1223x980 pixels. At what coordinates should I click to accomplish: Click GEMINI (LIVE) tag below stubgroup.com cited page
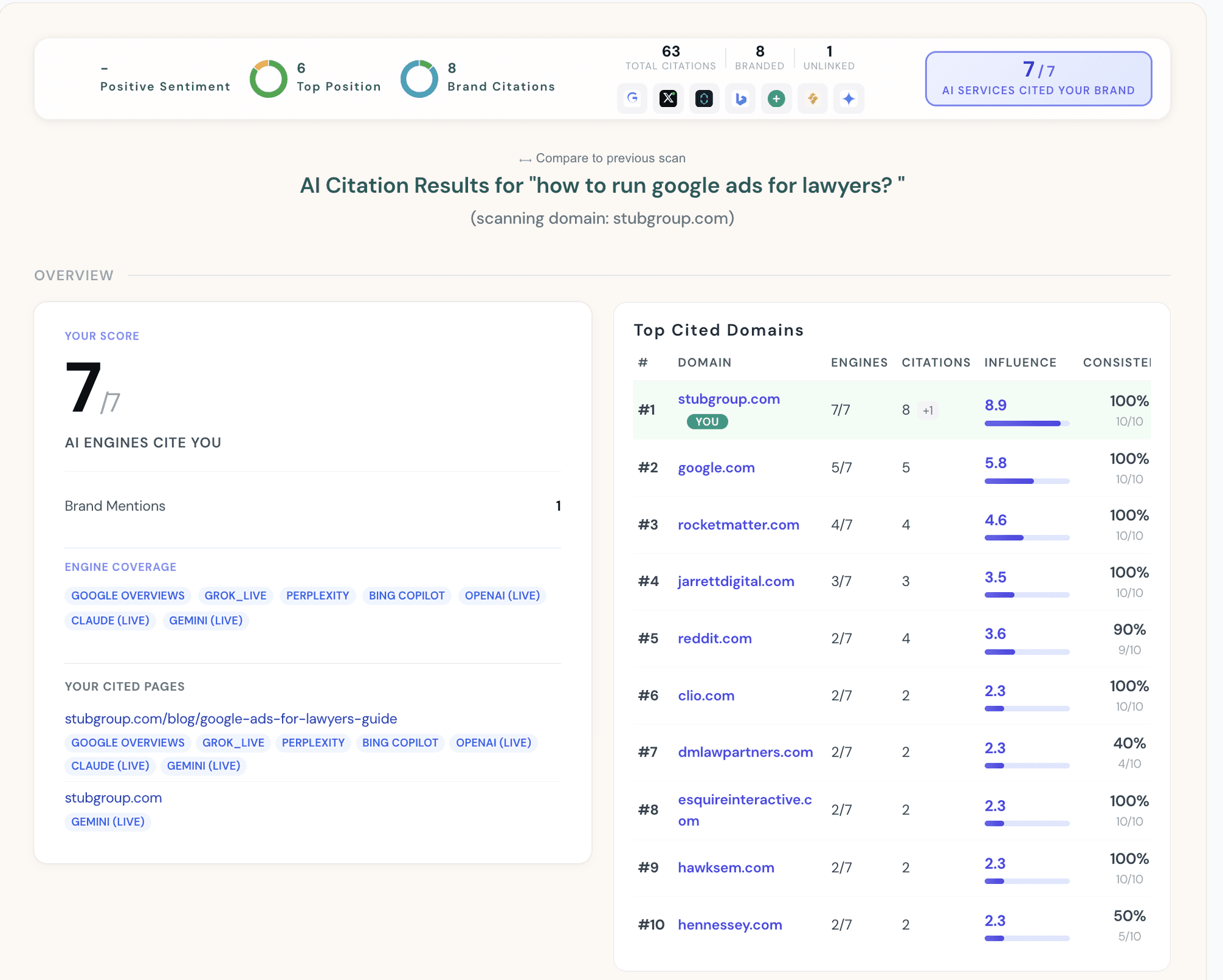(108, 822)
